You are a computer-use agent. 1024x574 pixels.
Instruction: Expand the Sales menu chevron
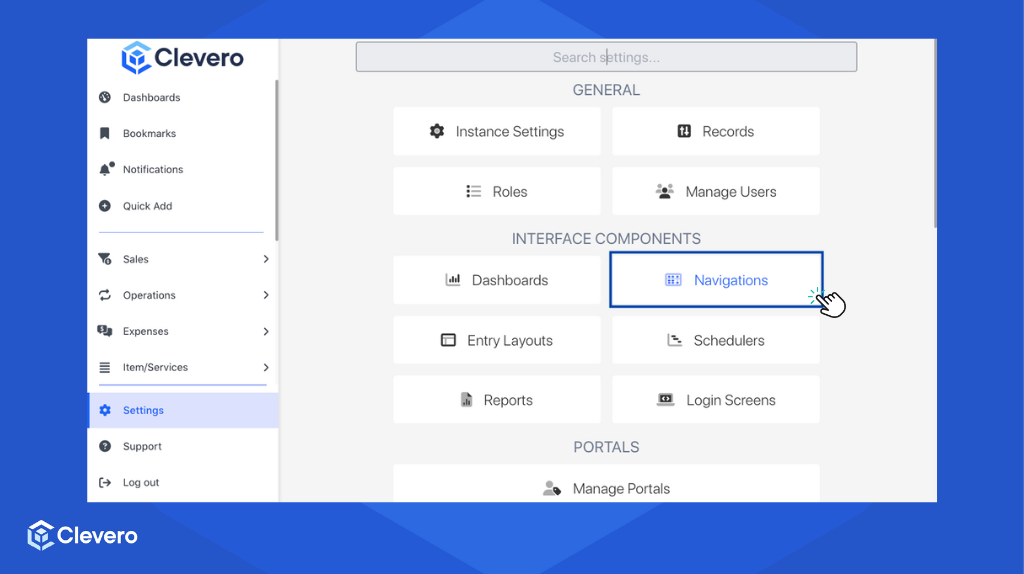[x=266, y=259]
